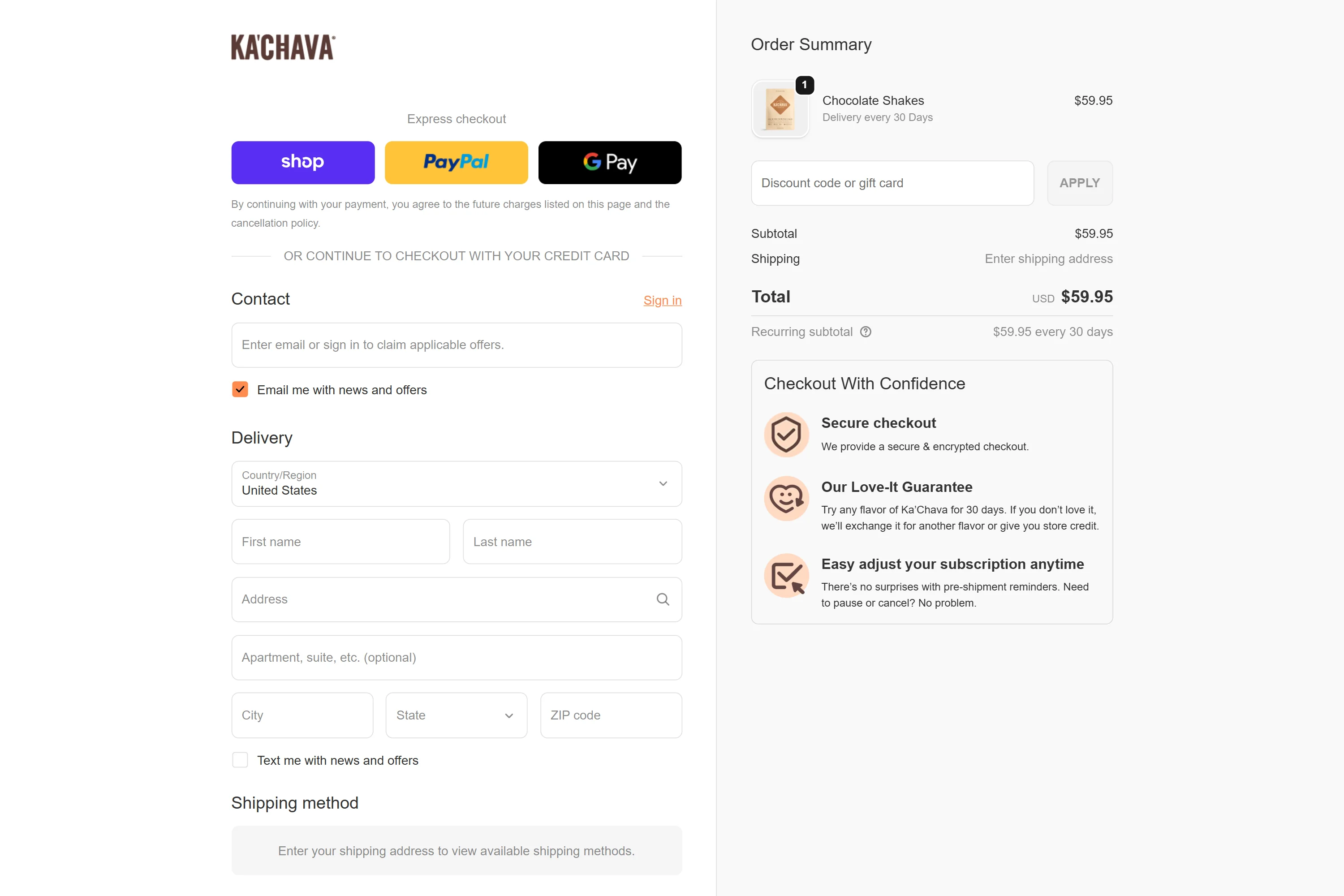The height and width of the screenshot is (896, 1344).
Task: Choose PayPal express checkout
Action: (x=456, y=163)
